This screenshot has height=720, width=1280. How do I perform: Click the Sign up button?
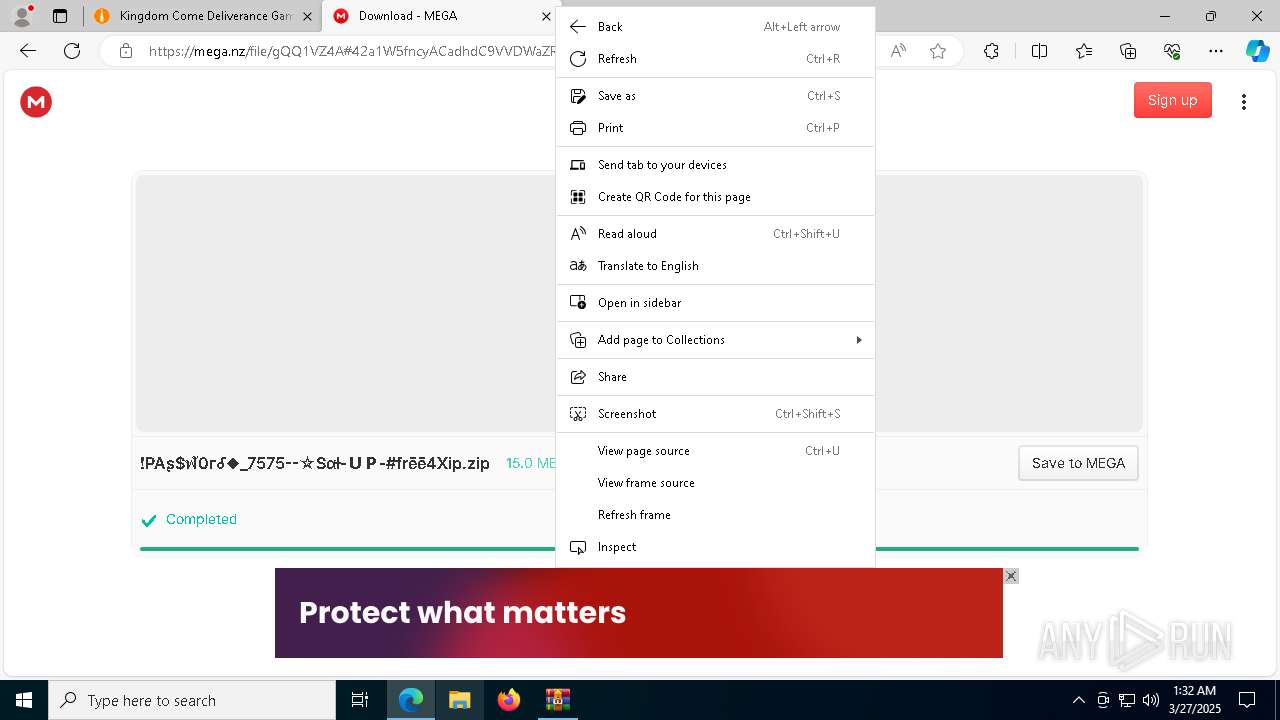click(1172, 100)
